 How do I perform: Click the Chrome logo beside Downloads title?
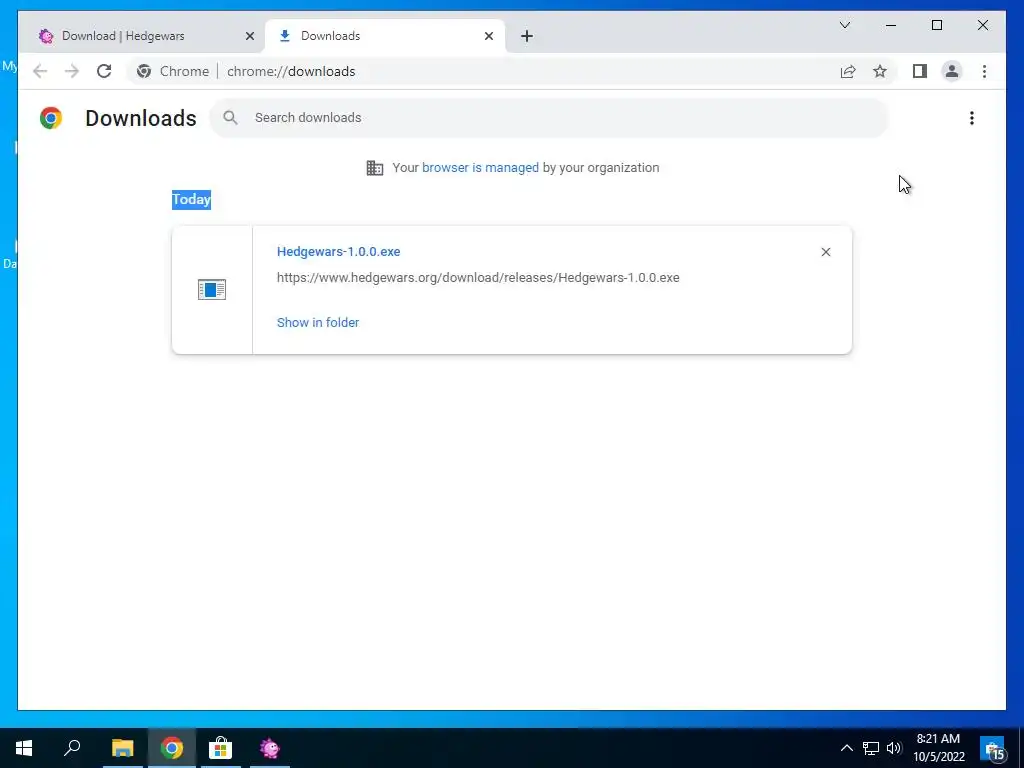[x=51, y=118]
